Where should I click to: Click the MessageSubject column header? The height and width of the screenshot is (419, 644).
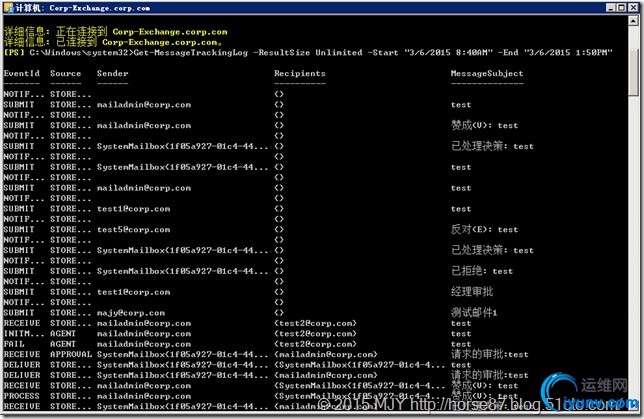tap(486, 73)
